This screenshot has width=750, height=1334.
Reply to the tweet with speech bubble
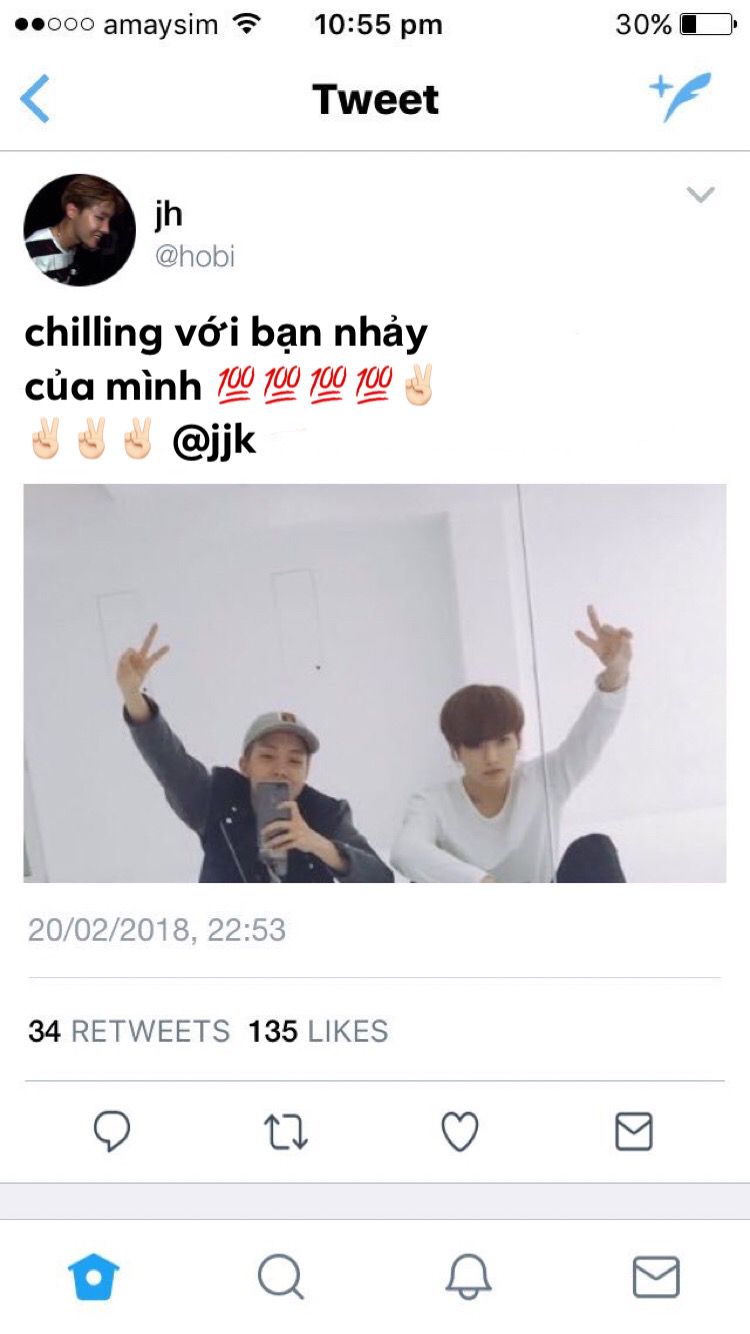click(x=112, y=1131)
